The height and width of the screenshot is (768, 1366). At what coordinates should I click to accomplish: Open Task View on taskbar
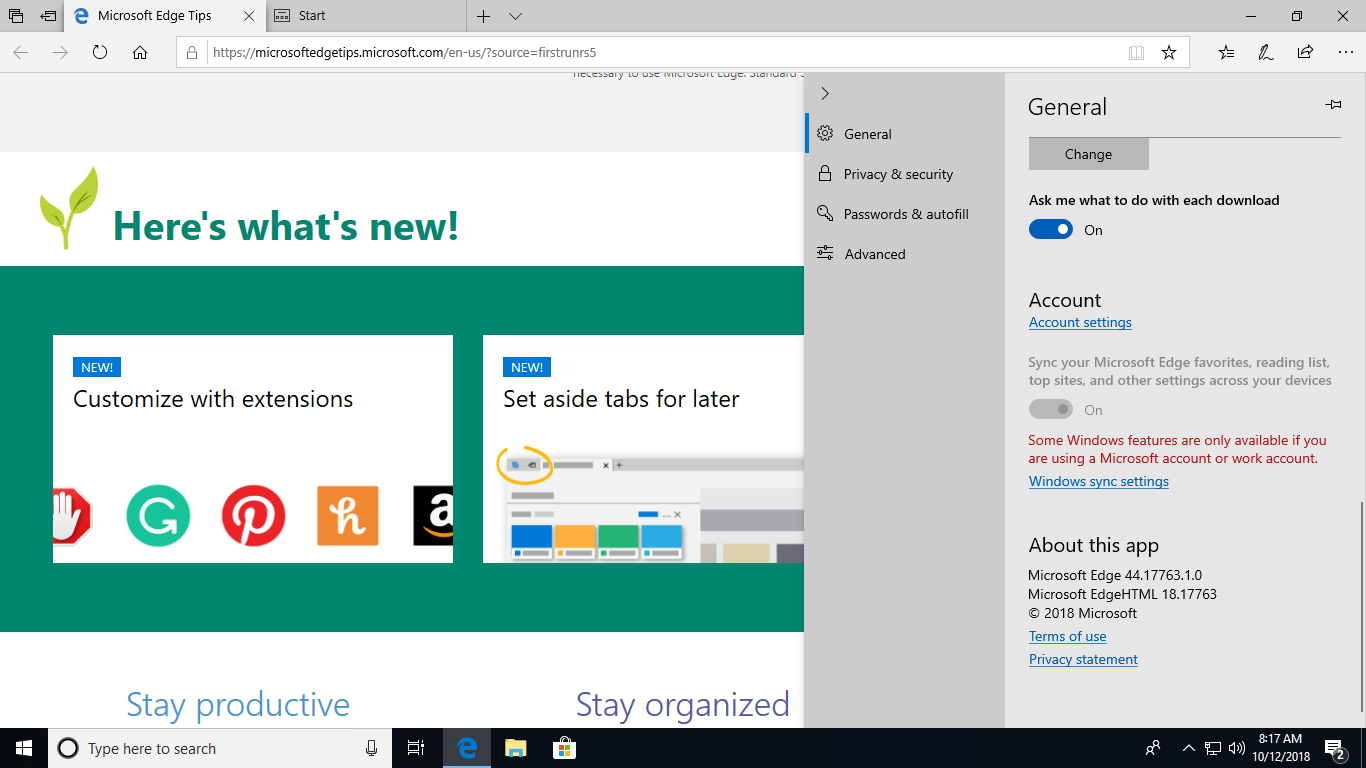pos(416,748)
